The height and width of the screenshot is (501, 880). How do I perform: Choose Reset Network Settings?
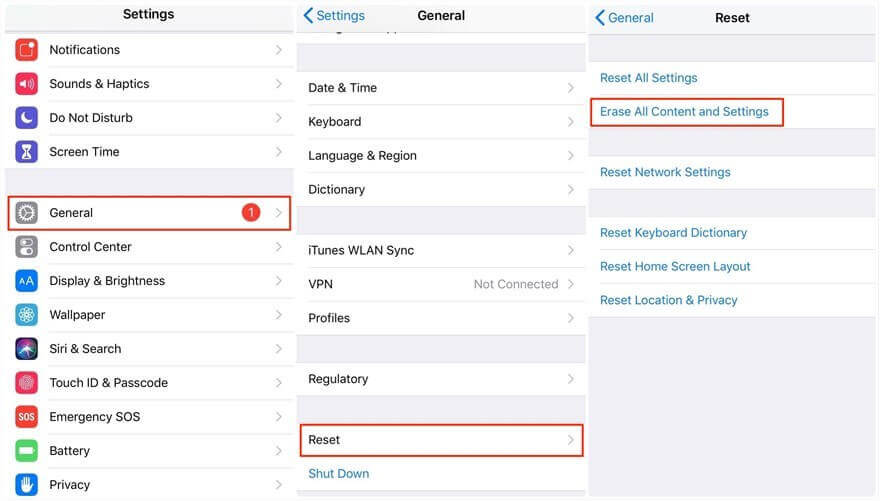coord(665,172)
